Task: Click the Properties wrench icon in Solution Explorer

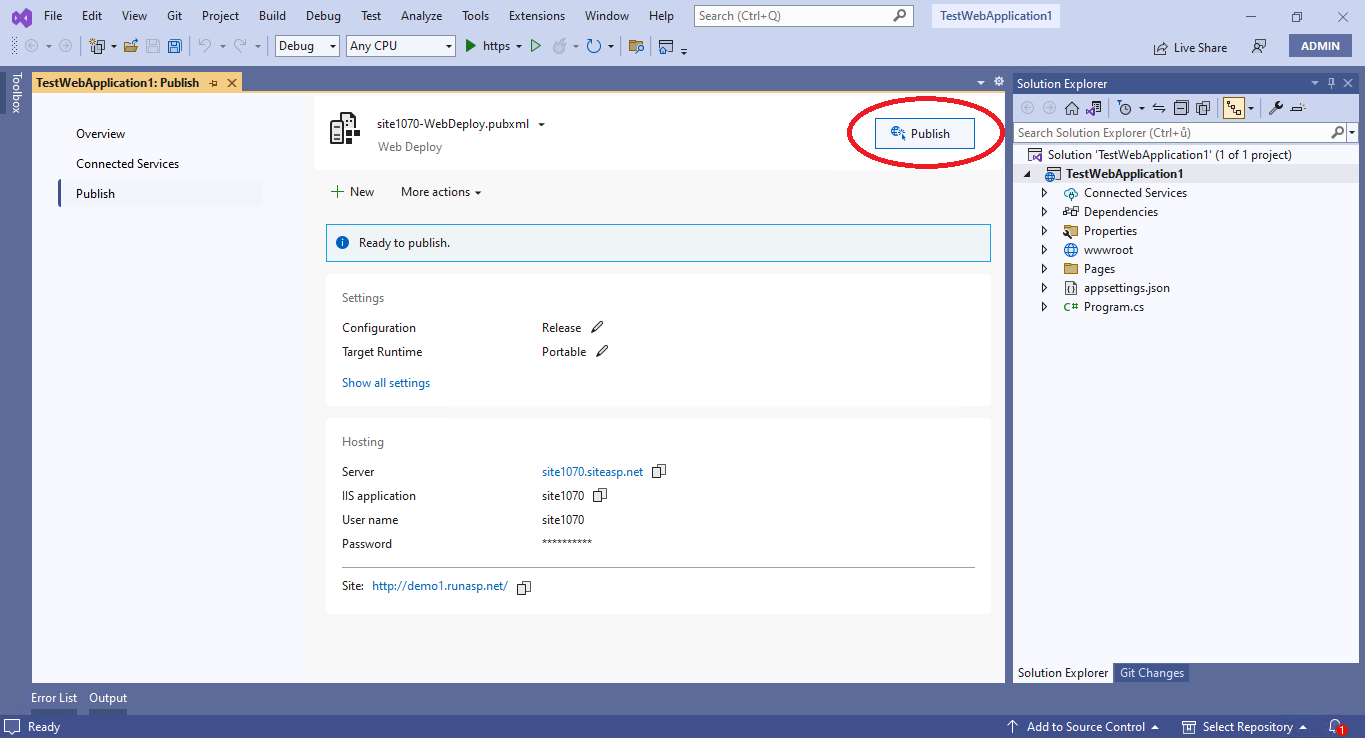Action: click(x=1276, y=108)
